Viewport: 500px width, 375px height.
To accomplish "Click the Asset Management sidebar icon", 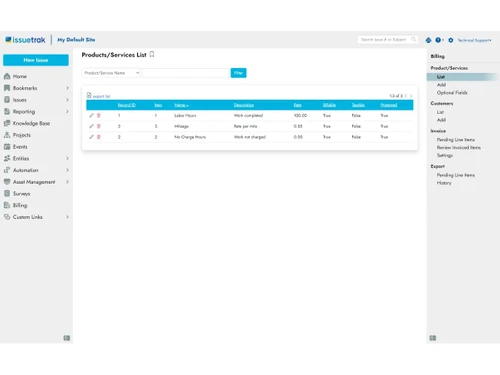I will (7, 182).
